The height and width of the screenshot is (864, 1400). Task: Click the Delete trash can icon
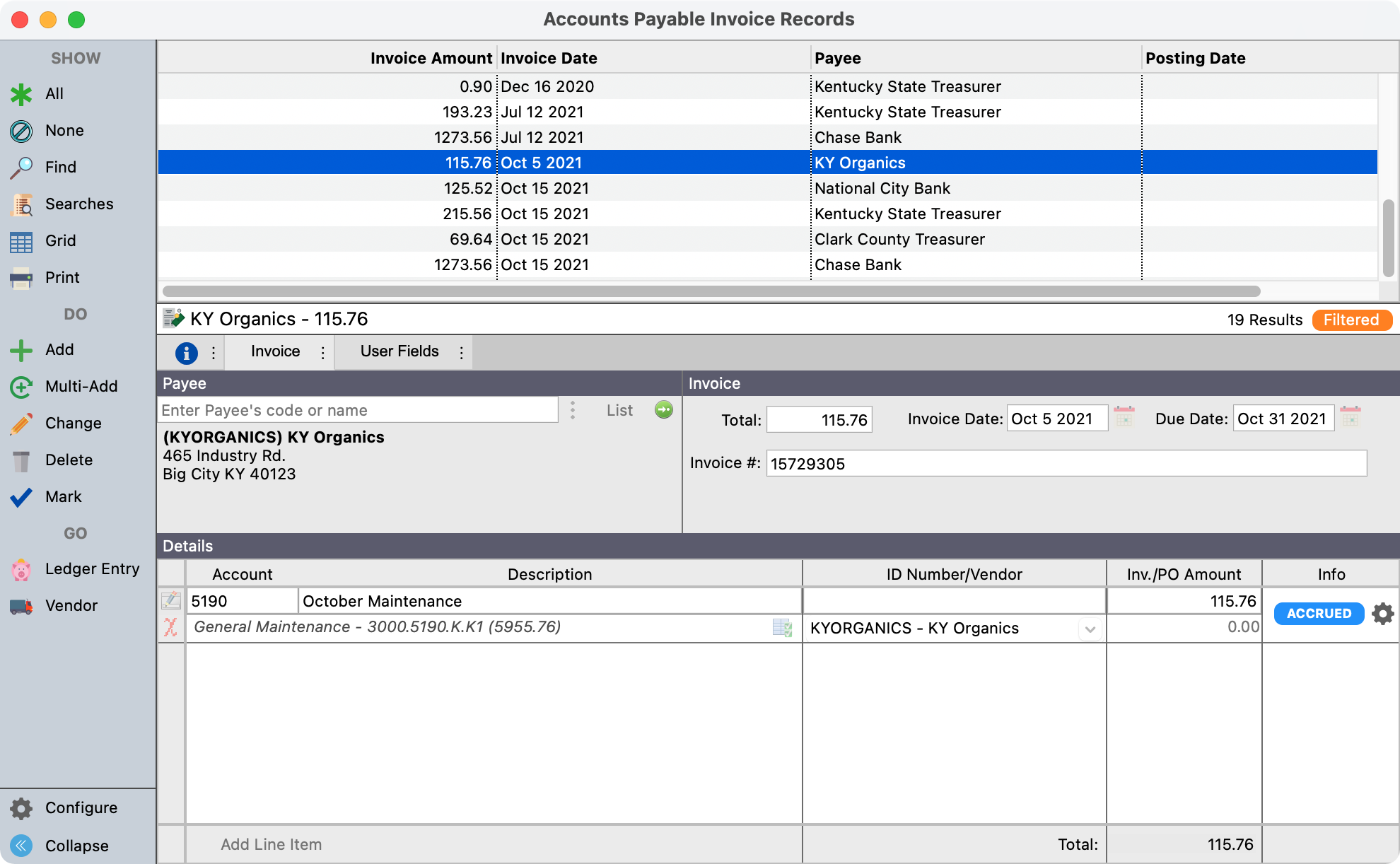pos(21,461)
